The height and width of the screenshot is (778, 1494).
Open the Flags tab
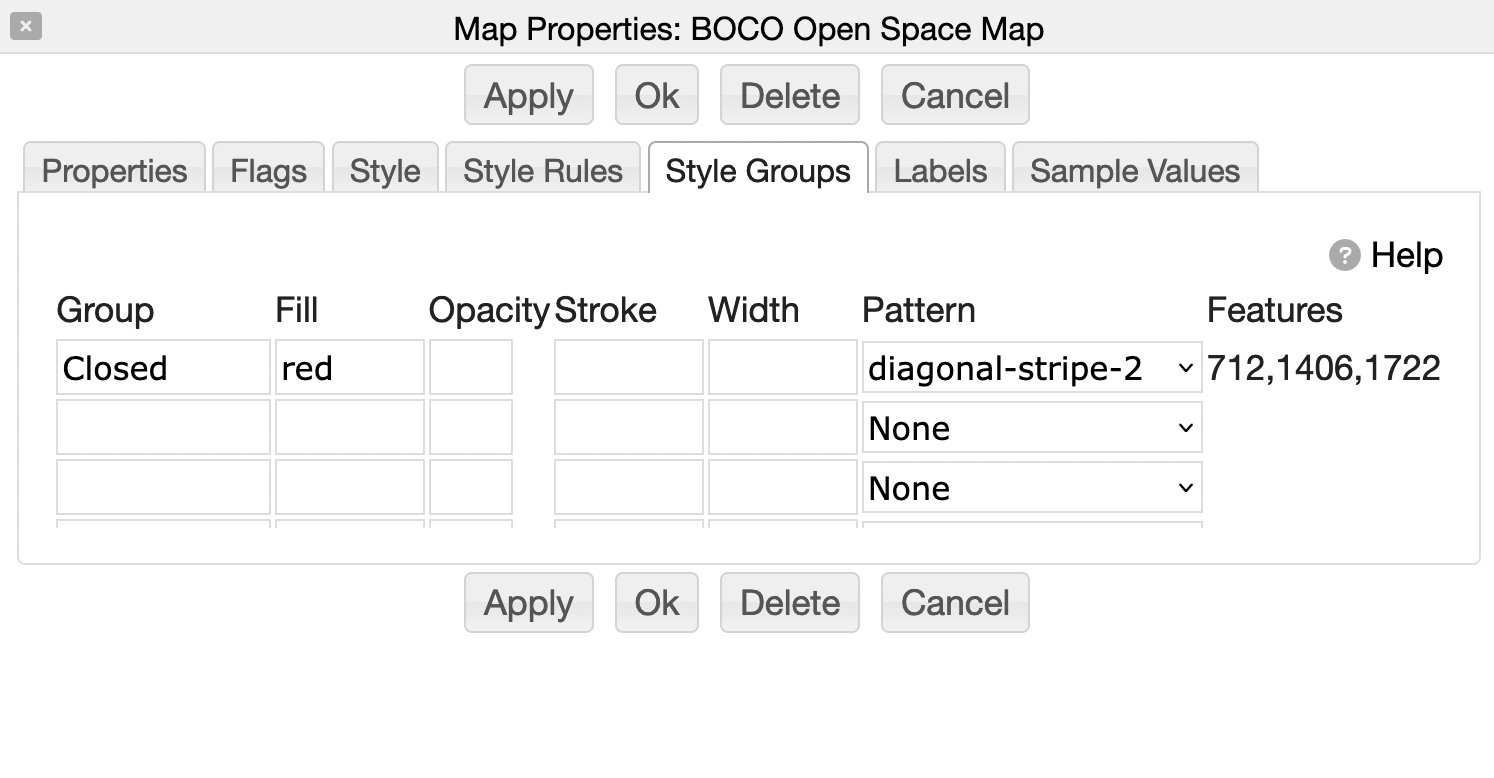[x=268, y=170]
